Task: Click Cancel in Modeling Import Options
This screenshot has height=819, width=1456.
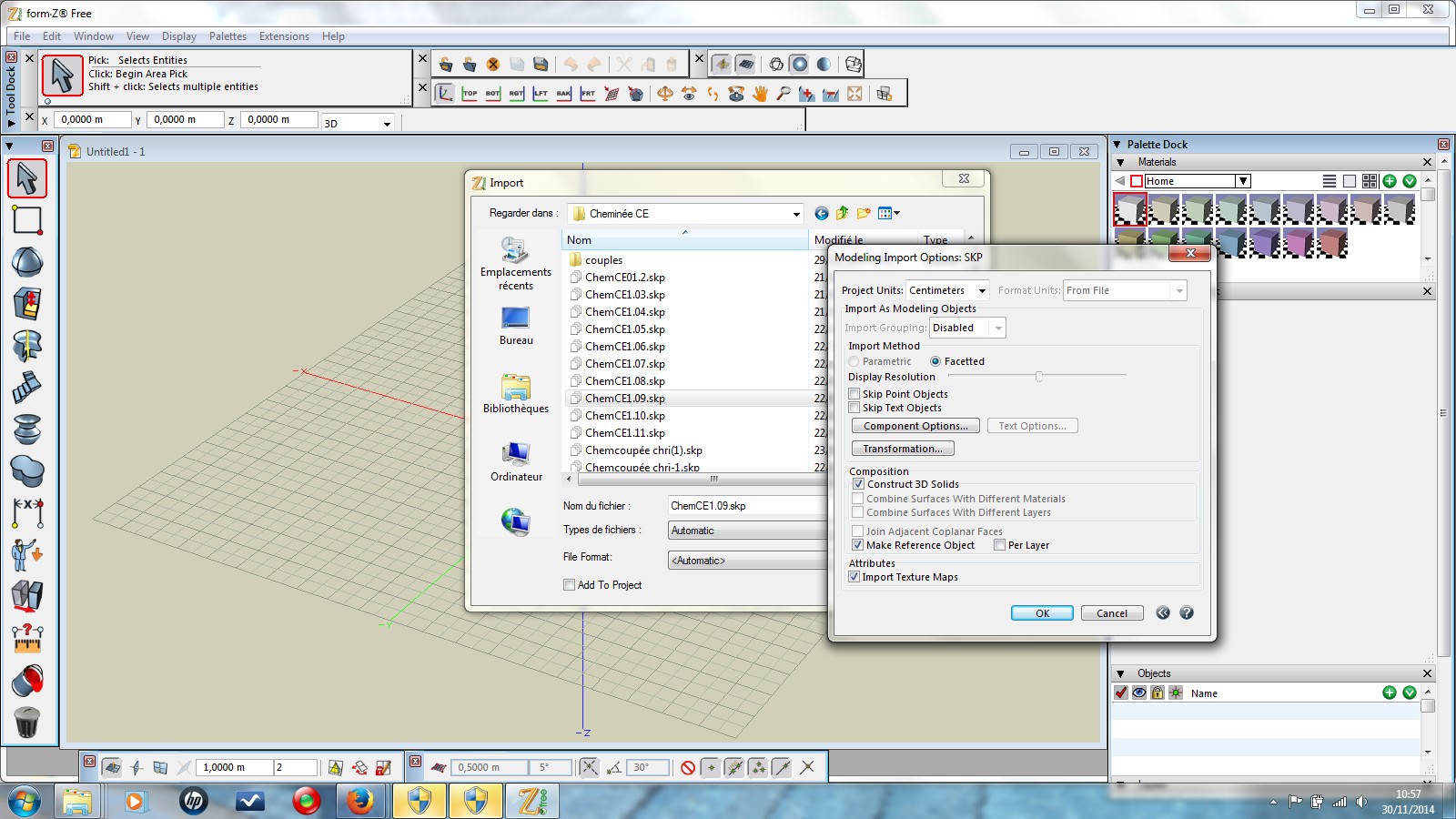Action: pos(1112,613)
